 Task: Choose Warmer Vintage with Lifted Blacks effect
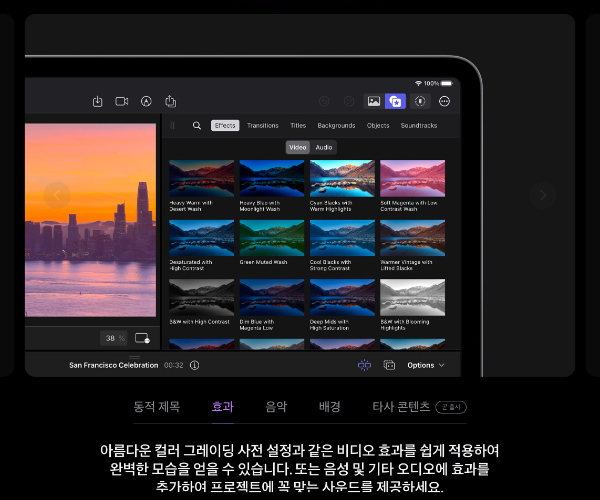pos(412,245)
